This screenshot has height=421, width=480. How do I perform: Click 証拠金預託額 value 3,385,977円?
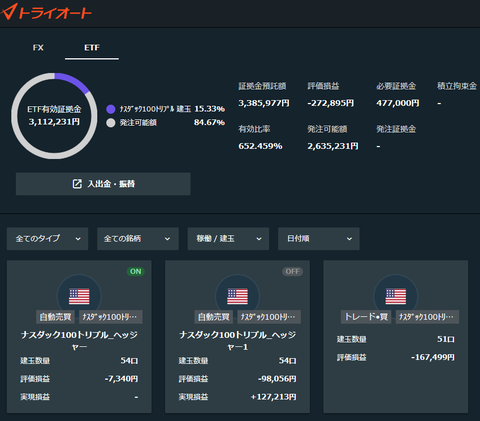coord(264,103)
